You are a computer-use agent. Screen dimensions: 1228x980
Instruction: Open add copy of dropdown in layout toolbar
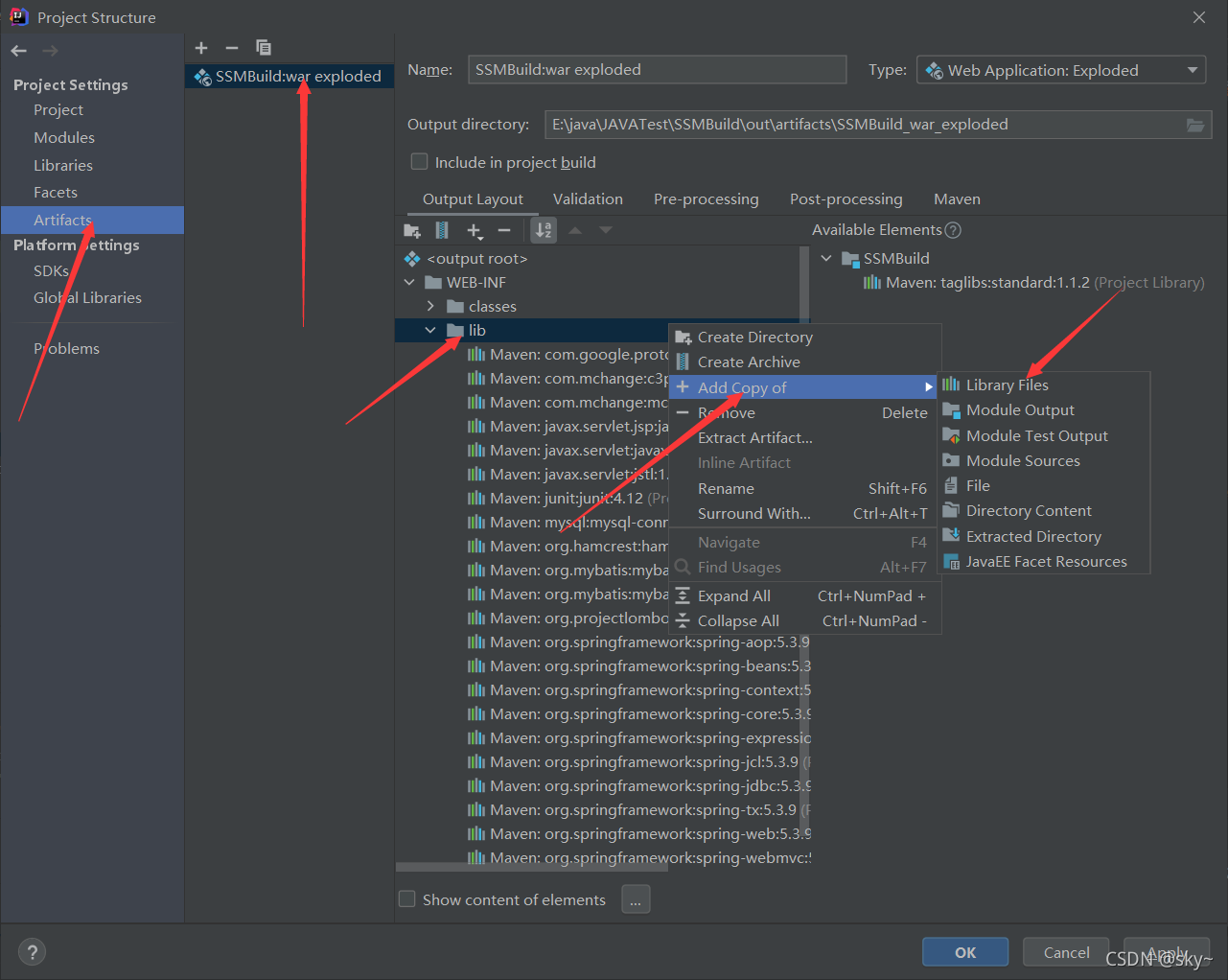475,230
